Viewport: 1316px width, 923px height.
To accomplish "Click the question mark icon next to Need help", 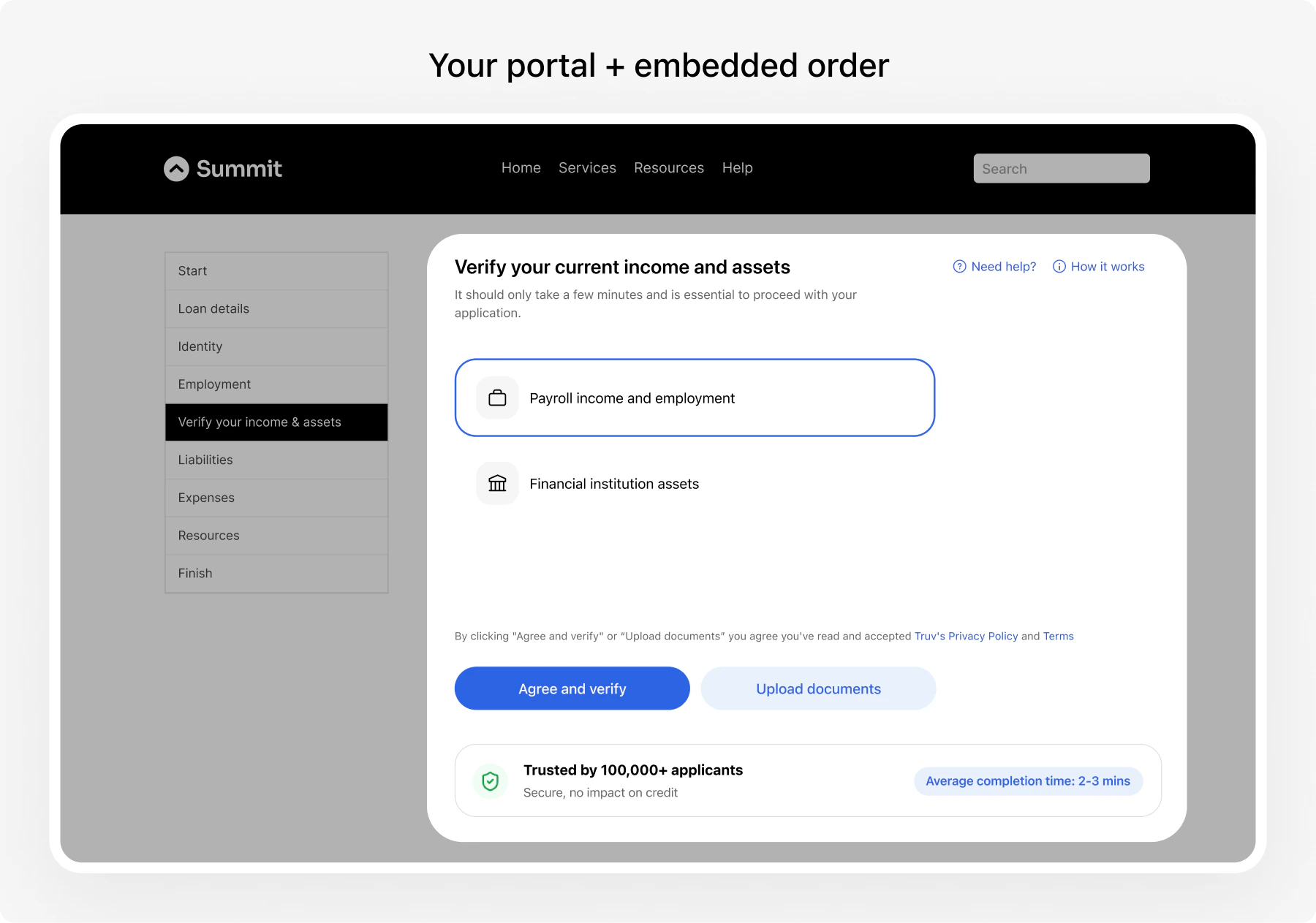I will 958,267.
